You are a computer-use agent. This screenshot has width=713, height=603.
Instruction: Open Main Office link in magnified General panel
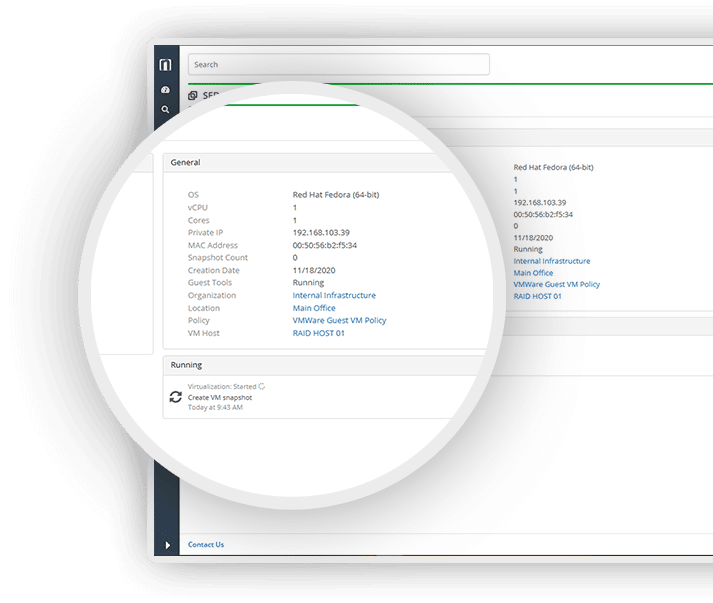(x=314, y=308)
